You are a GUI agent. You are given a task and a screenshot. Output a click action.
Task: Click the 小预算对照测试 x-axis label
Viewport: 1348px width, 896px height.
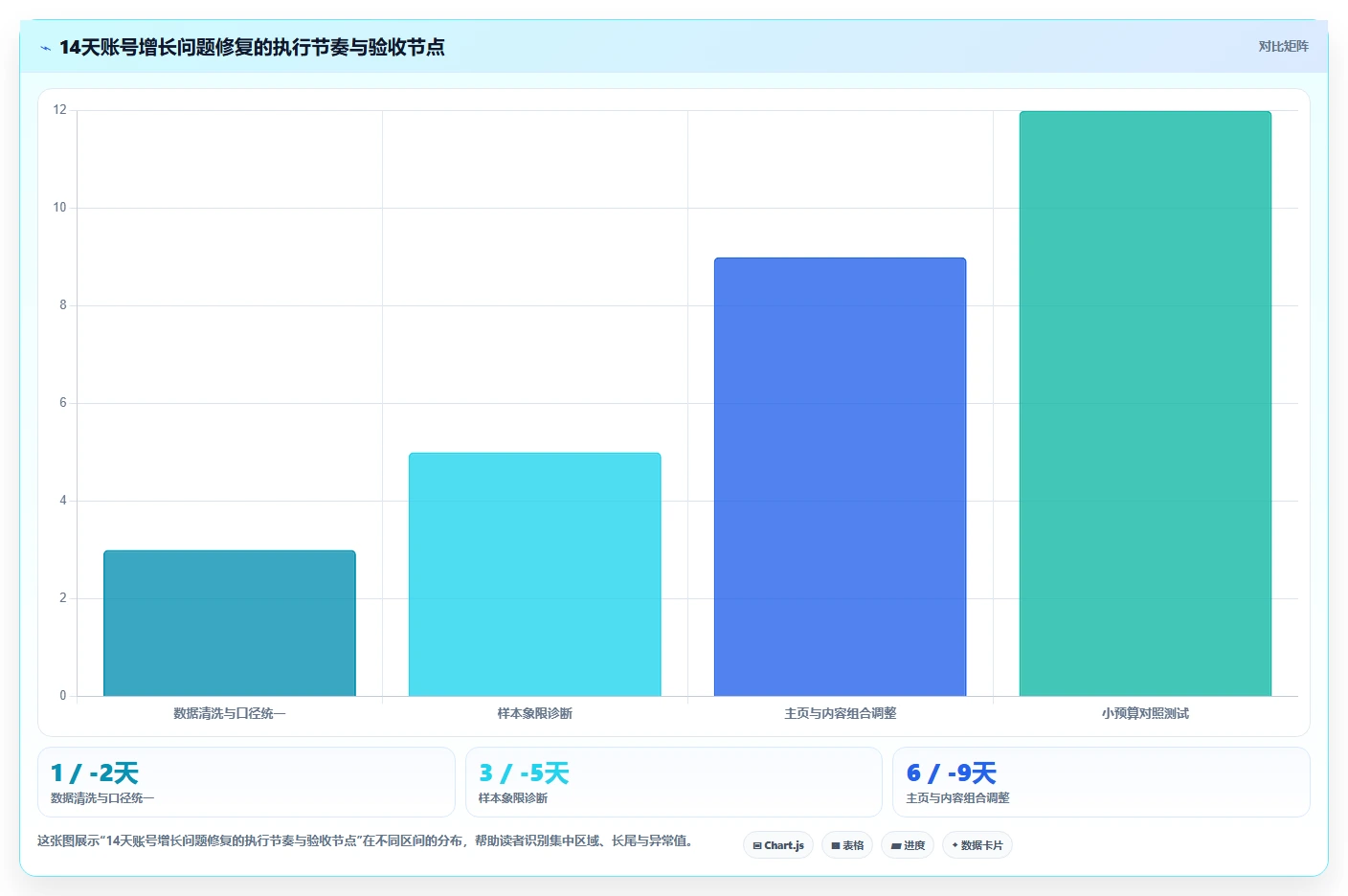(x=1145, y=713)
